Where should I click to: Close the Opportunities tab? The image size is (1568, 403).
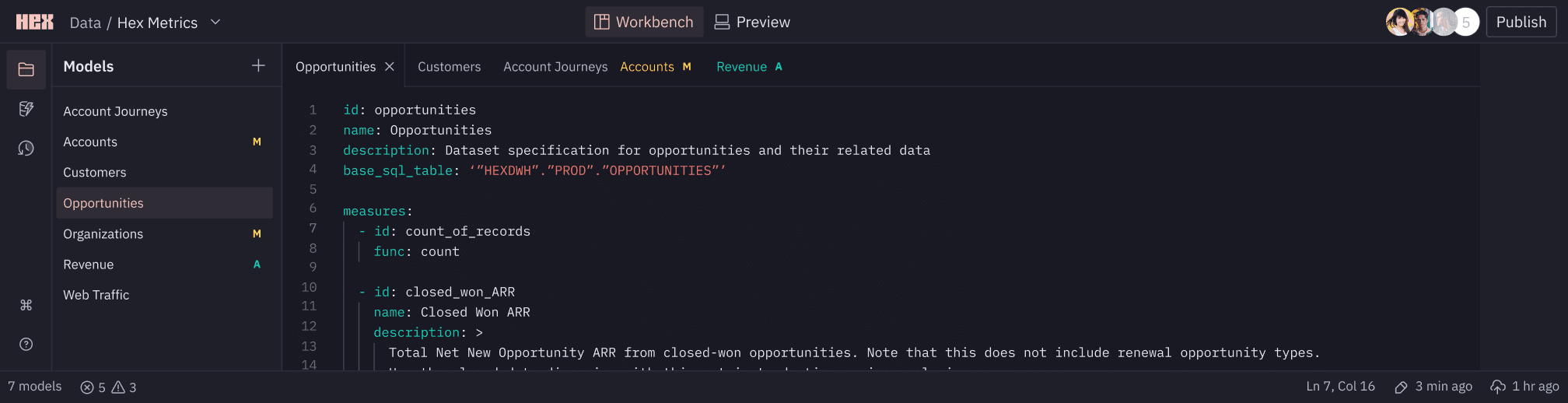pos(390,67)
